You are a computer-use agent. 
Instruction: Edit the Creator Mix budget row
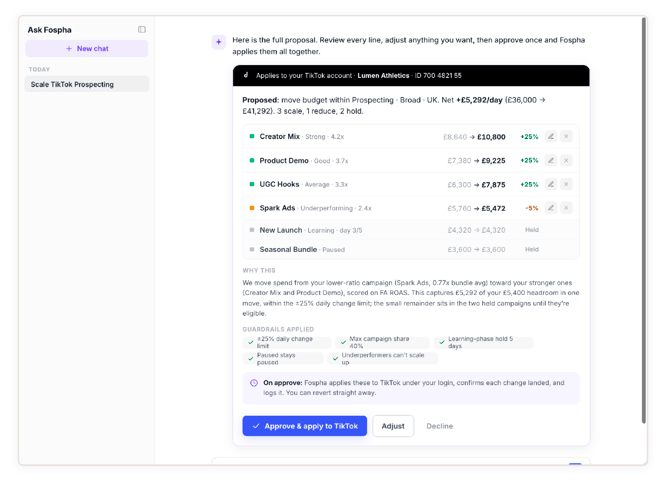pos(551,136)
